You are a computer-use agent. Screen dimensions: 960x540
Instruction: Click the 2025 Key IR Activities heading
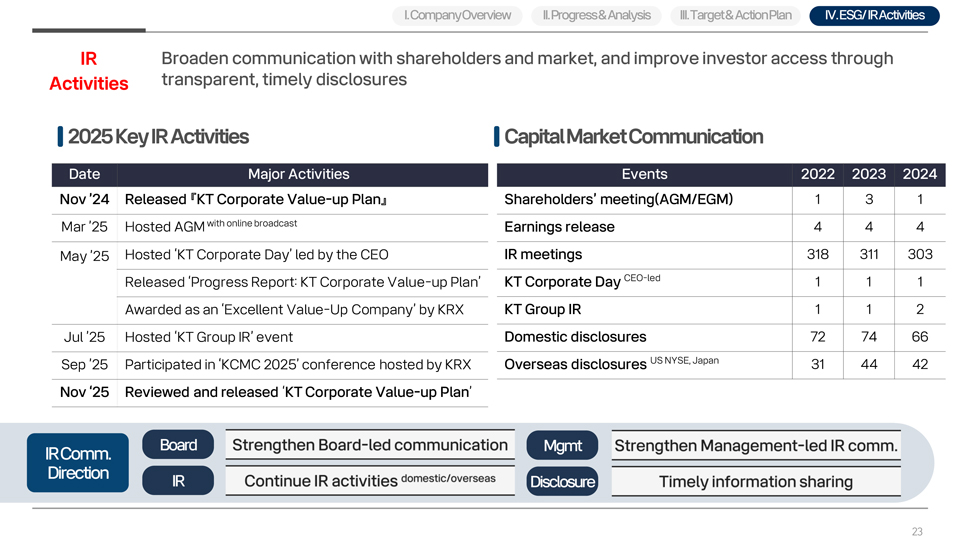158,136
